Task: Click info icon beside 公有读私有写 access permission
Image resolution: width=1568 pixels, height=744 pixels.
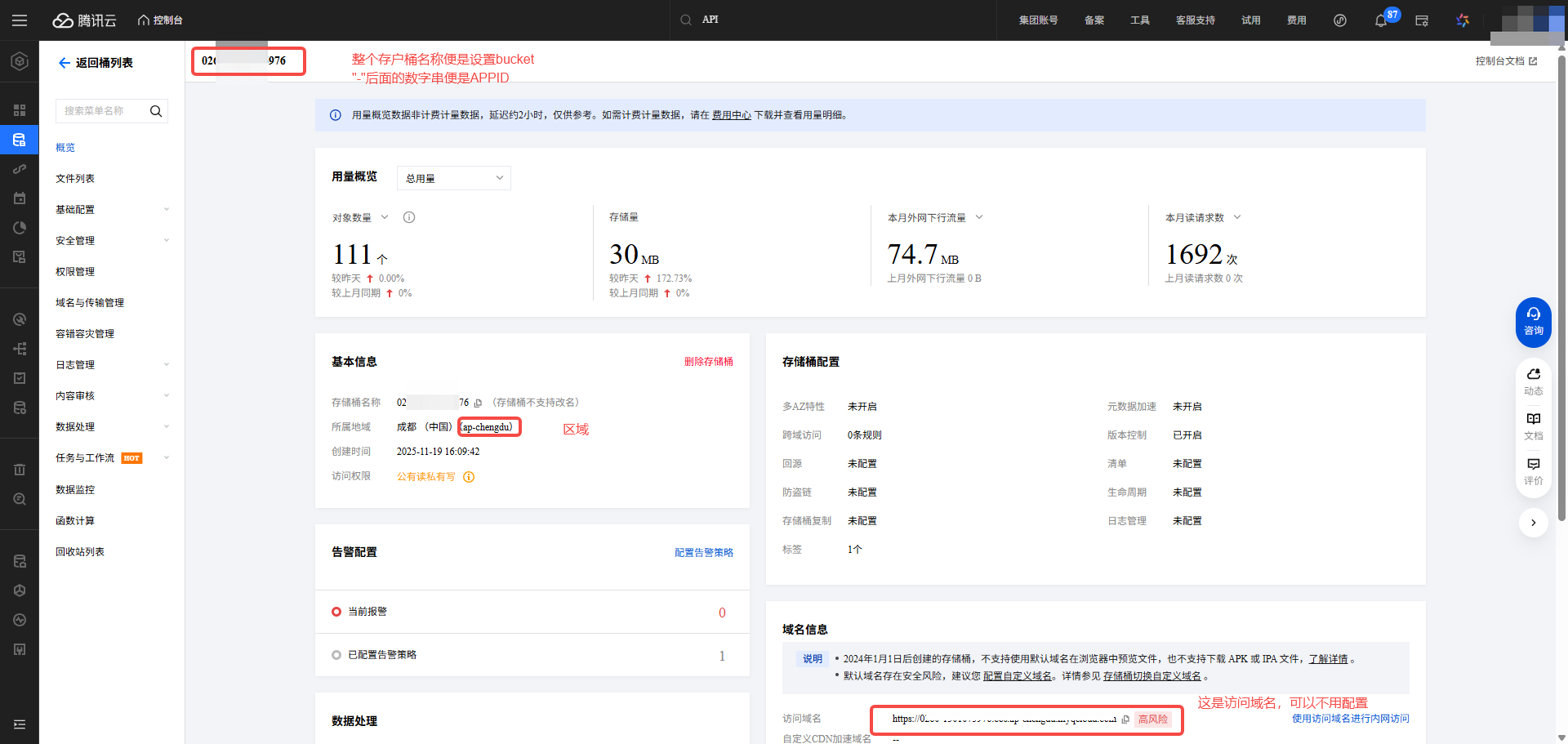Action: click(x=468, y=477)
